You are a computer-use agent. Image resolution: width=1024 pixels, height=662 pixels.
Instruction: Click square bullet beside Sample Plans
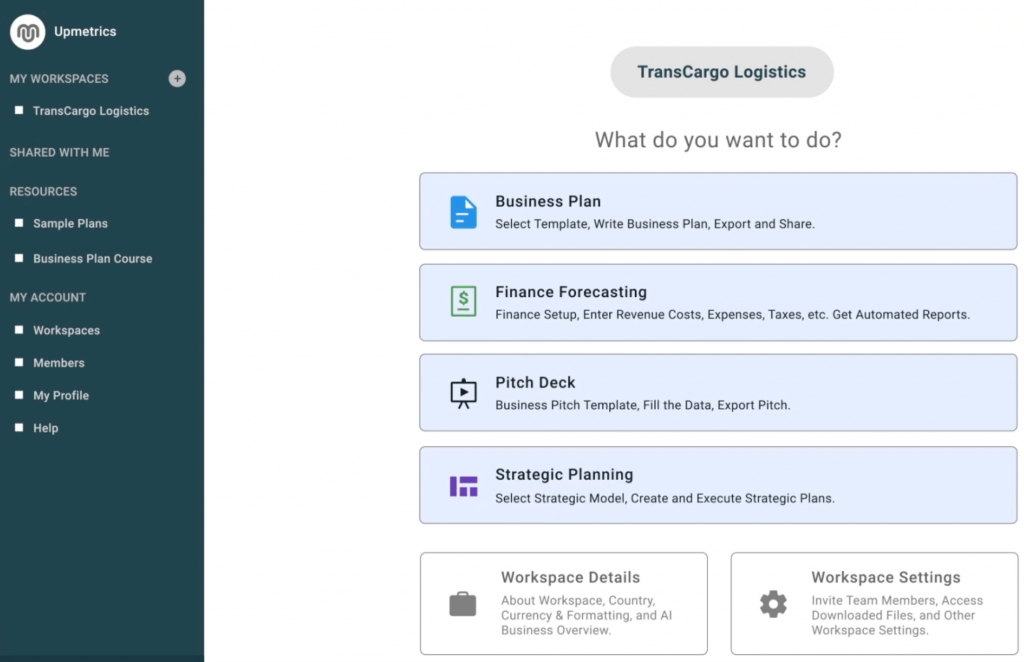[x=19, y=223]
